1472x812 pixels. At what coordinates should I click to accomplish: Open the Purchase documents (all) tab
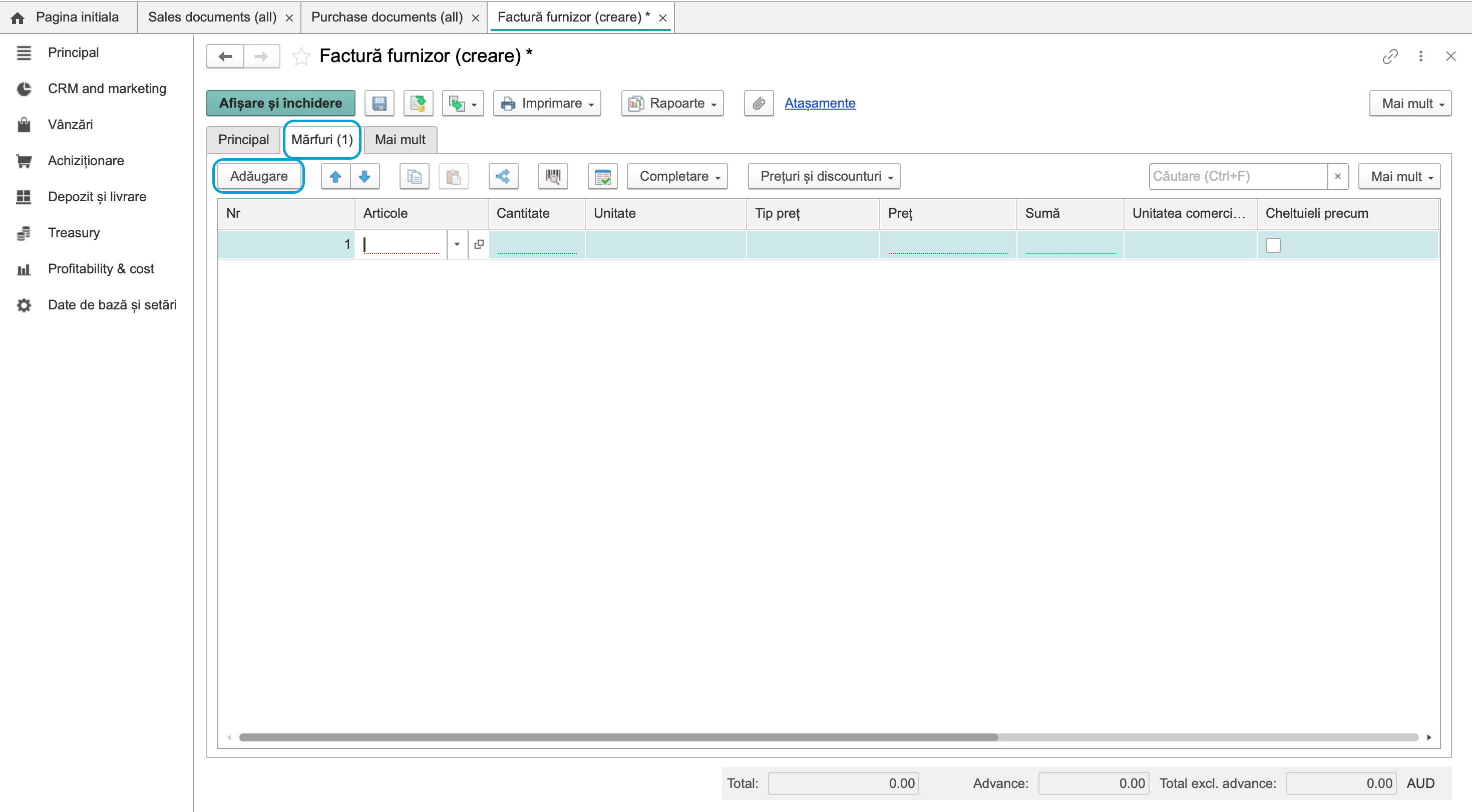[x=387, y=17]
